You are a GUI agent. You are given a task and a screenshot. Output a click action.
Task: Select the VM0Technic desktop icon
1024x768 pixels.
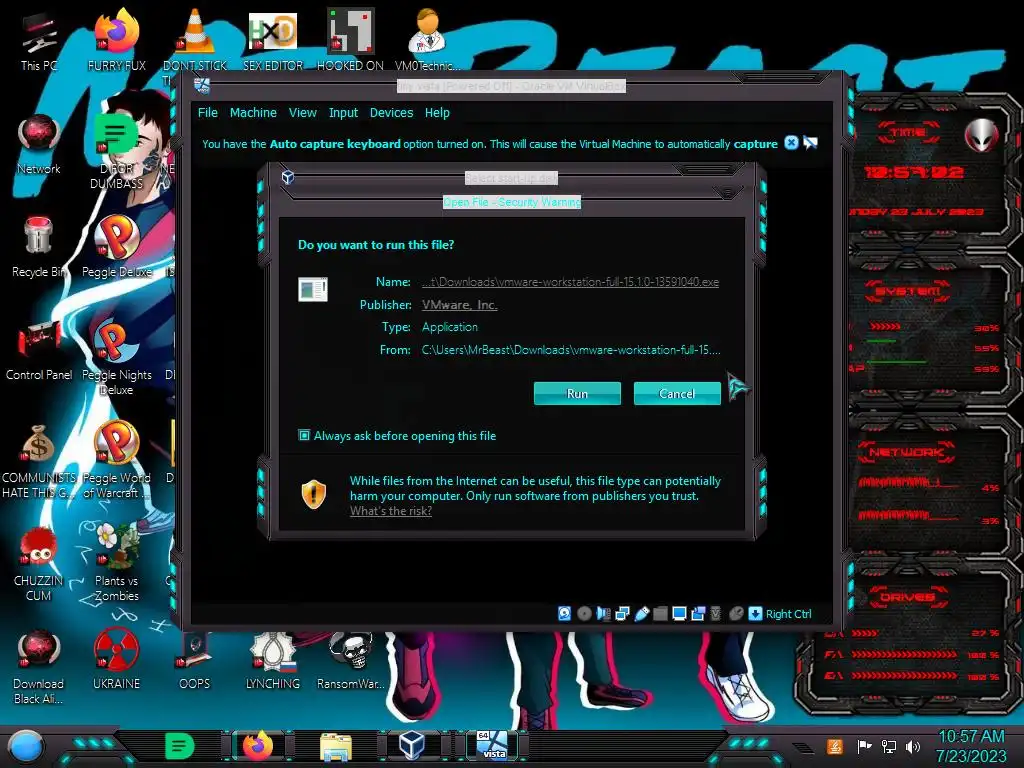point(428,40)
